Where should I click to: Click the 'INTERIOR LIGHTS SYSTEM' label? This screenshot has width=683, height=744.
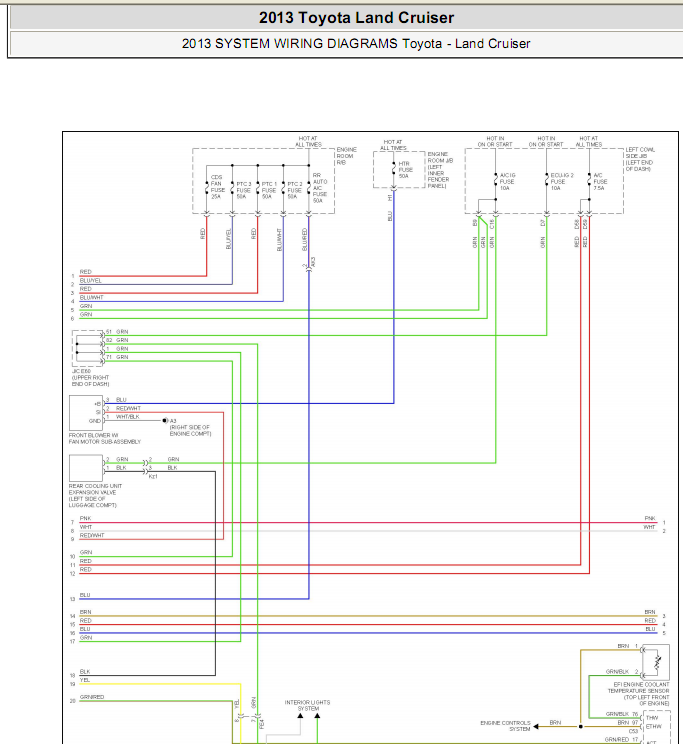pos(308,705)
